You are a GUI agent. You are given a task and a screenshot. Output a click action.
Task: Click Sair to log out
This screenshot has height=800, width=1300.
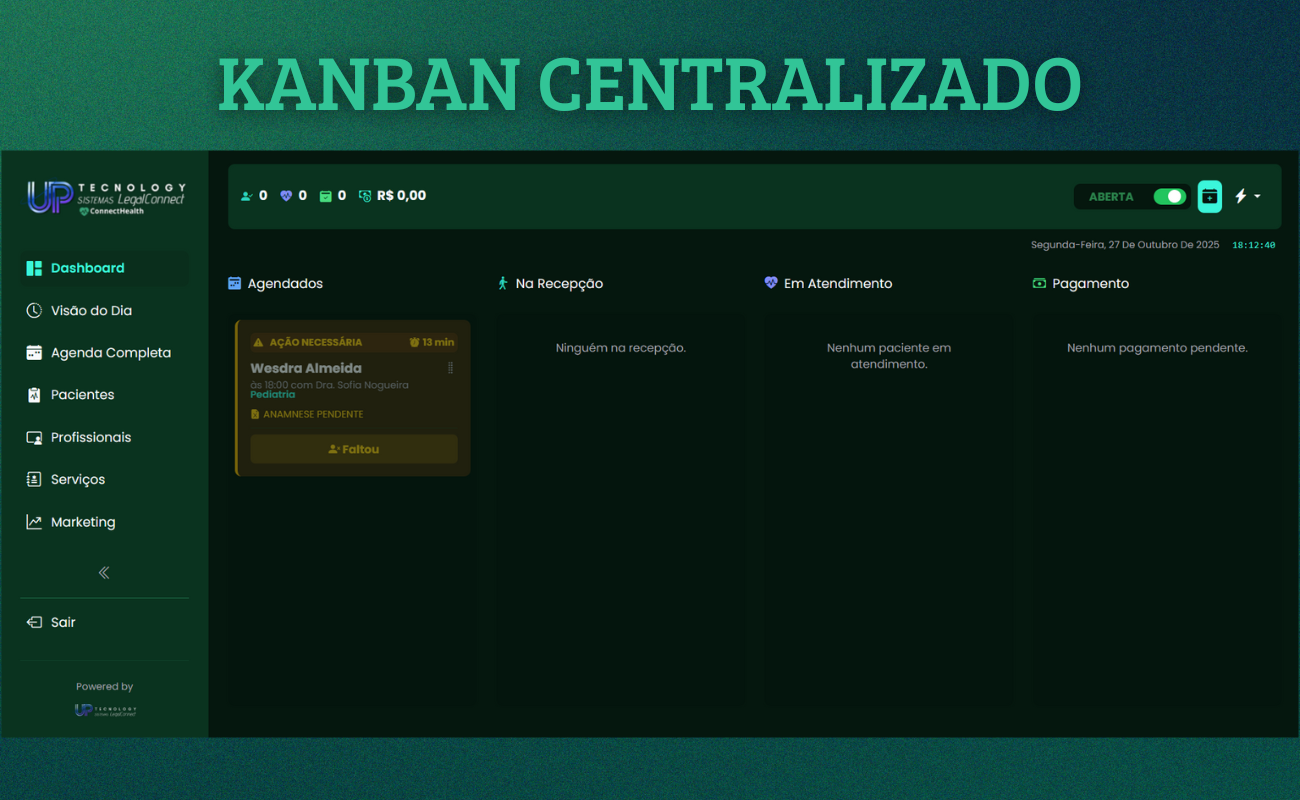[62, 622]
